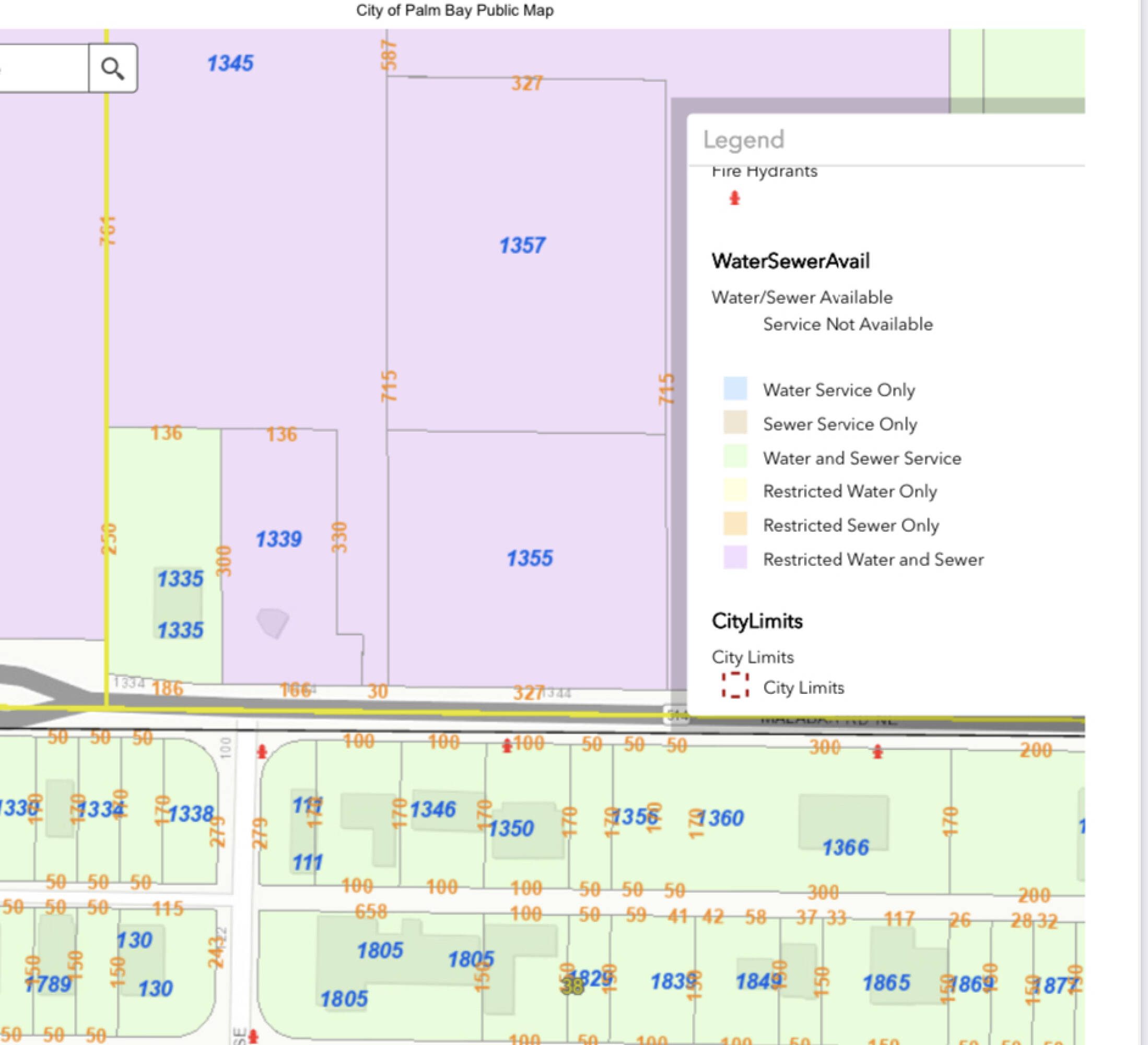The width and height of the screenshot is (1148, 1045).
Task: Click the hydrant on the map left of parcel 111
Action: pos(262,751)
